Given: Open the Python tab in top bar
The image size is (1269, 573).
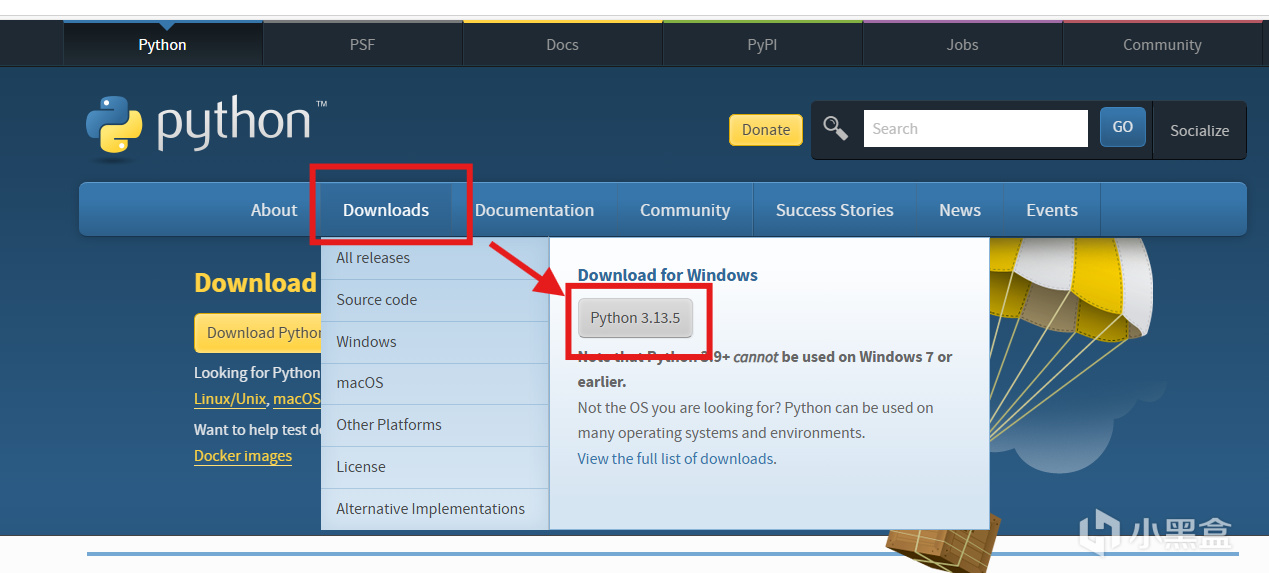Looking at the screenshot, I should click(162, 45).
